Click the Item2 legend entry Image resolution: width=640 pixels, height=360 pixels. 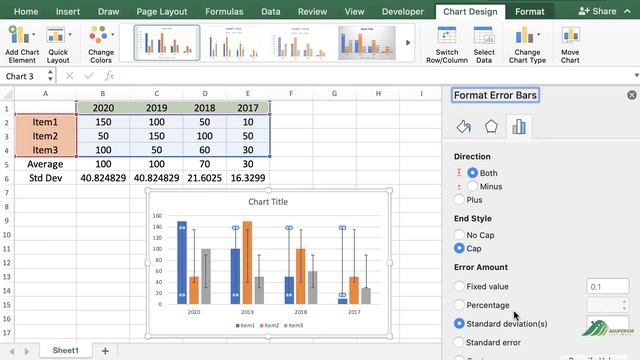point(269,325)
